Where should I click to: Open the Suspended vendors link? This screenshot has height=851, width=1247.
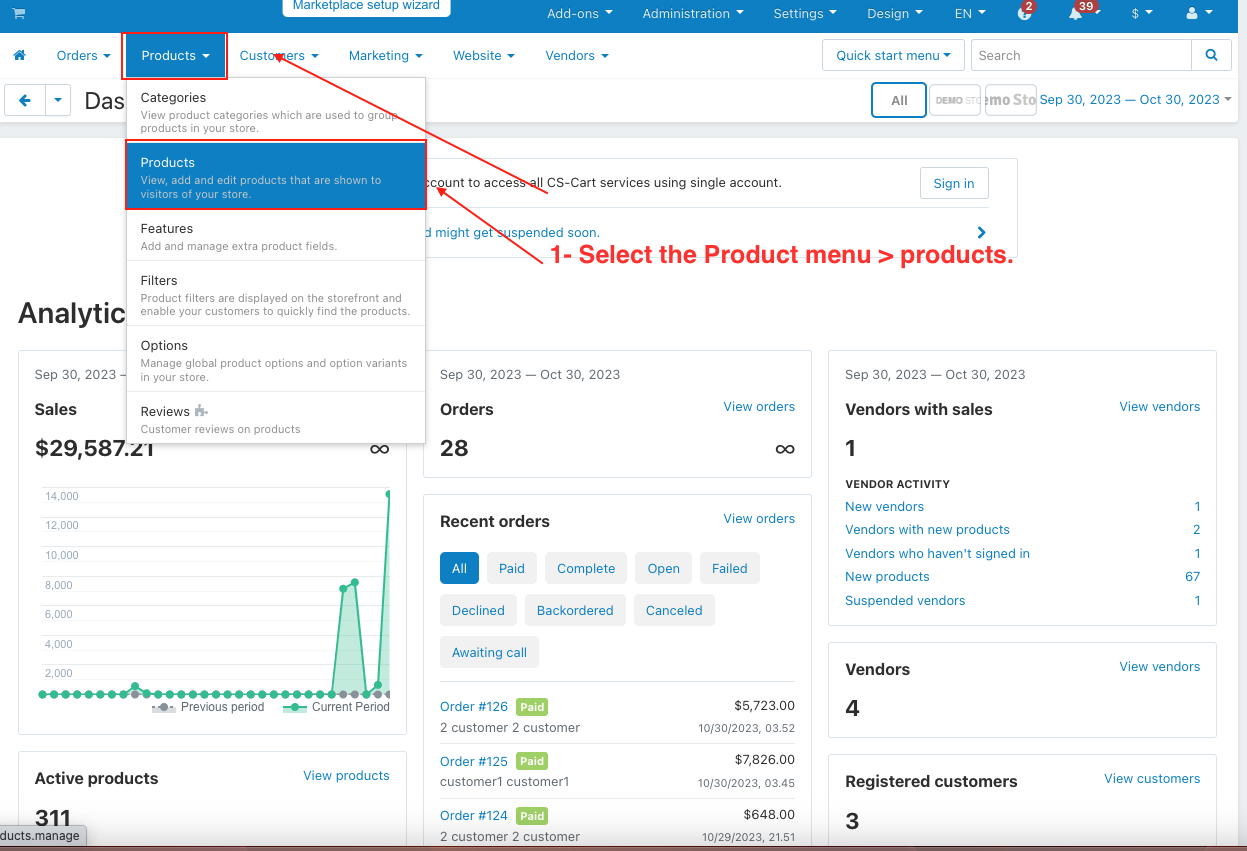point(905,601)
